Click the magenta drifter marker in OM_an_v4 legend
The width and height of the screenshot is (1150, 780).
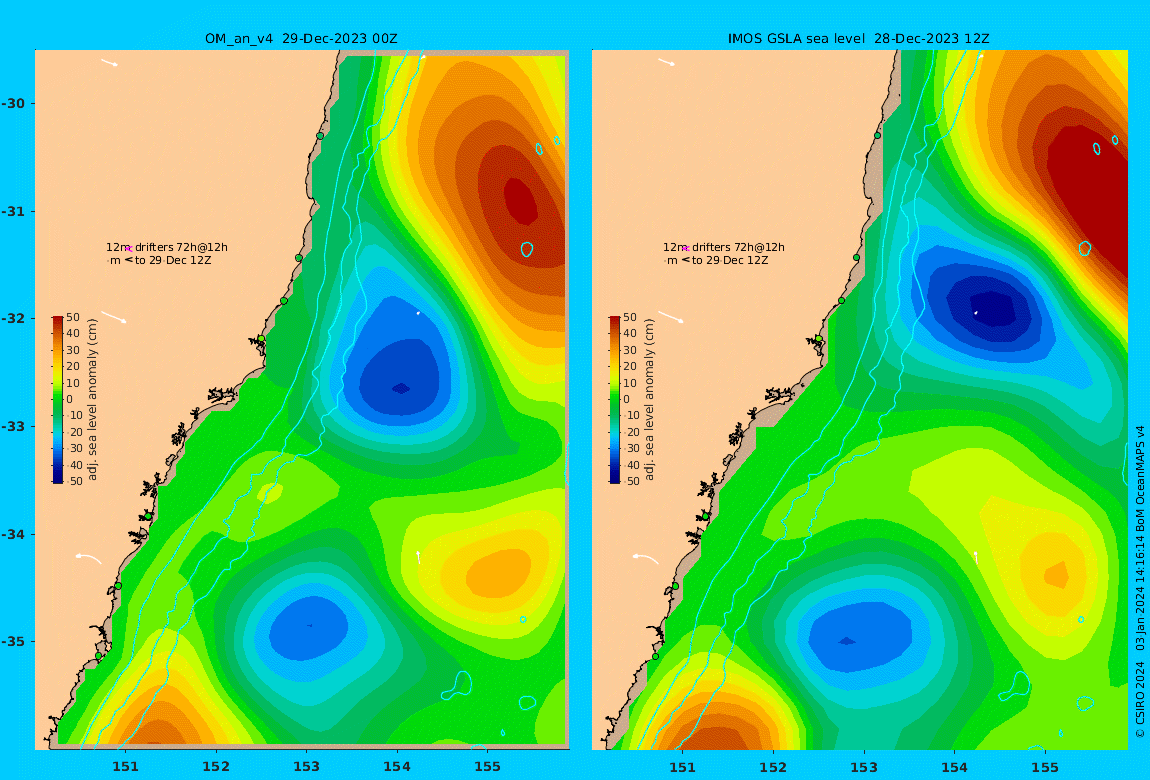[128, 249]
